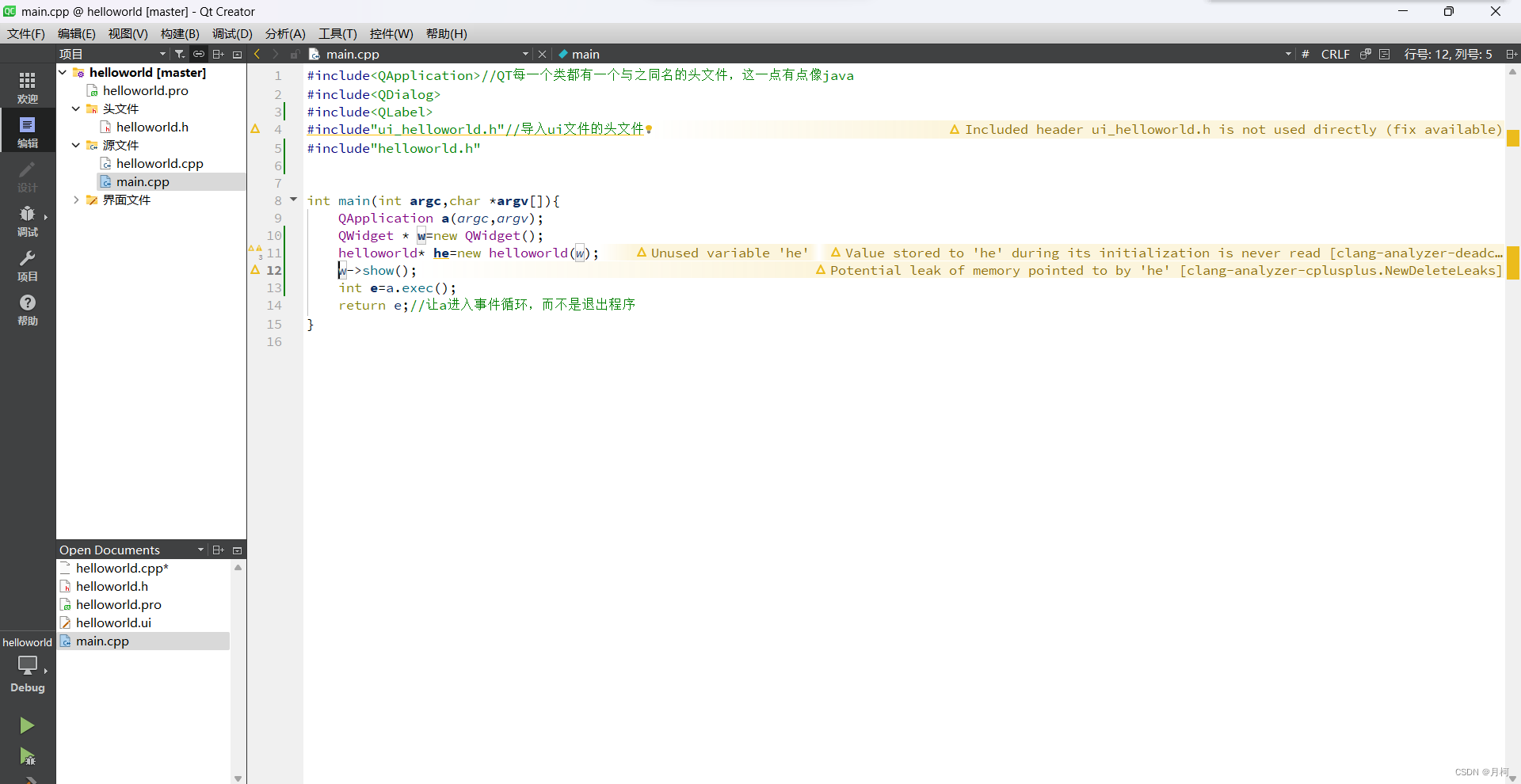Viewport: 1521px width, 784px height.
Task: Open the 文件(F) menu
Action: coord(26,34)
